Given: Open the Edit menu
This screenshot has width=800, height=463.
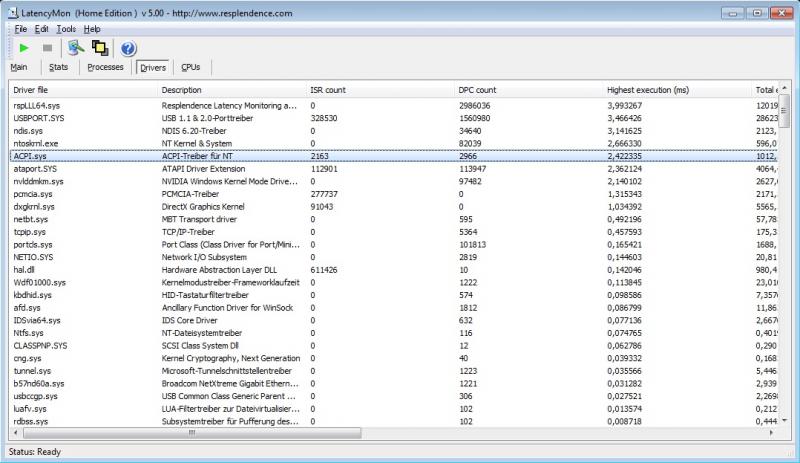Looking at the screenshot, I should (42, 29).
